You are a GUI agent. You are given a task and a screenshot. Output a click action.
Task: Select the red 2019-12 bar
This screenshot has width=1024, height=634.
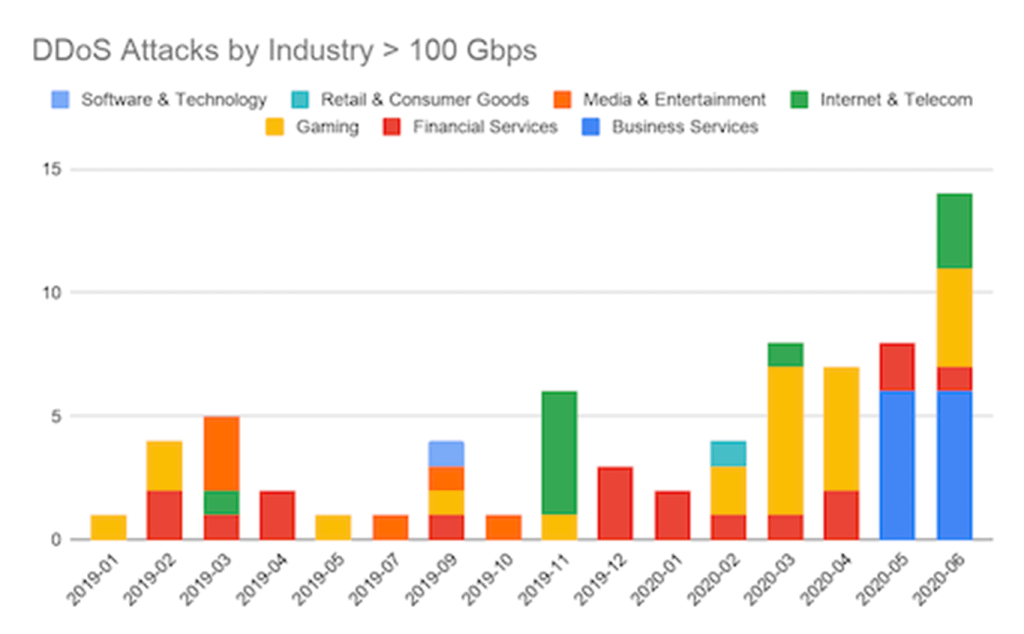tap(616, 502)
